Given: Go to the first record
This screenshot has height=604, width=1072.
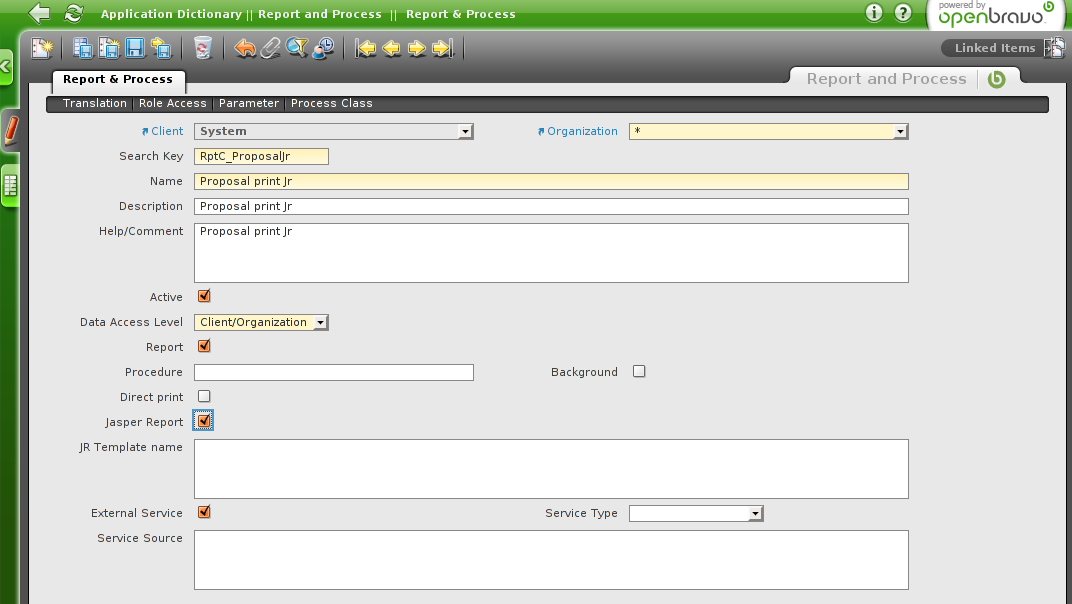Looking at the screenshot, I should pos(366,48).
